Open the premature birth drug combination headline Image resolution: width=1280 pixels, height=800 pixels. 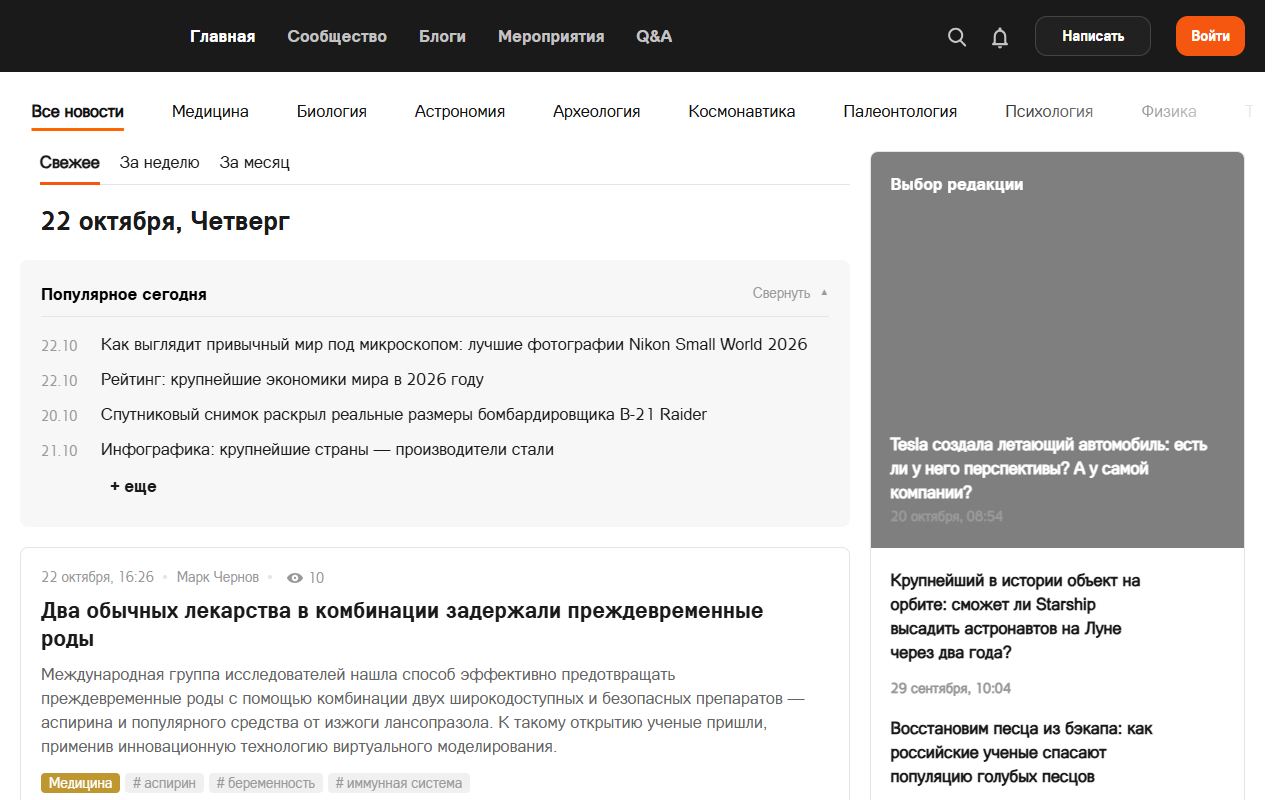pos(402,625)
